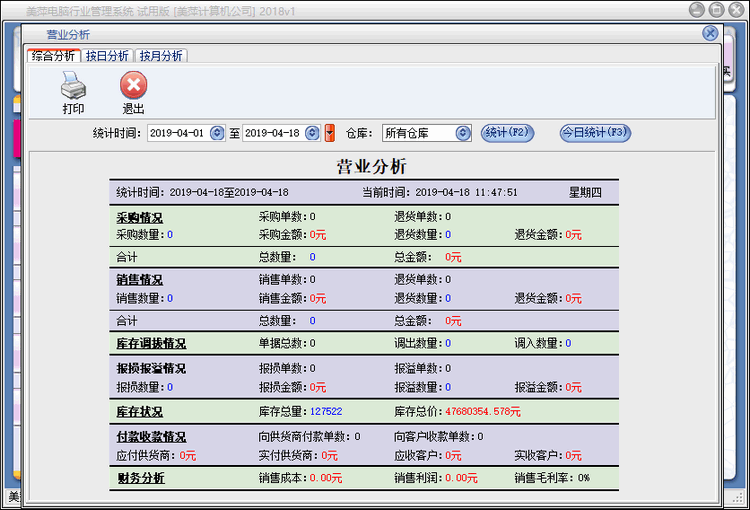Switch to the 综合分析 tab
Screen dimensions: 750x510
coord(52,56)
